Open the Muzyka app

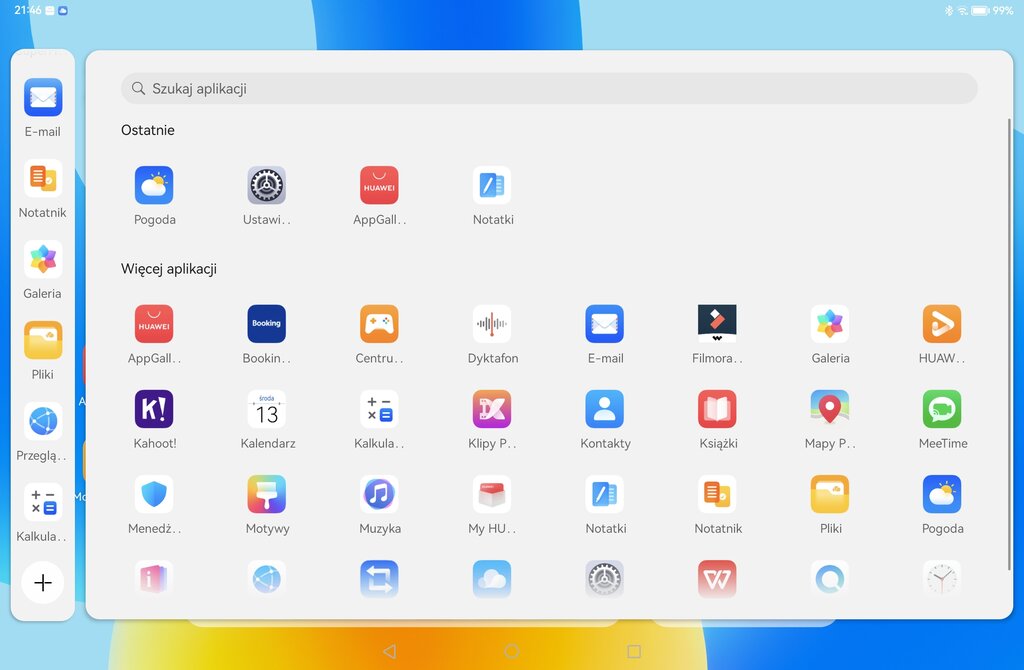coord(379,494)
